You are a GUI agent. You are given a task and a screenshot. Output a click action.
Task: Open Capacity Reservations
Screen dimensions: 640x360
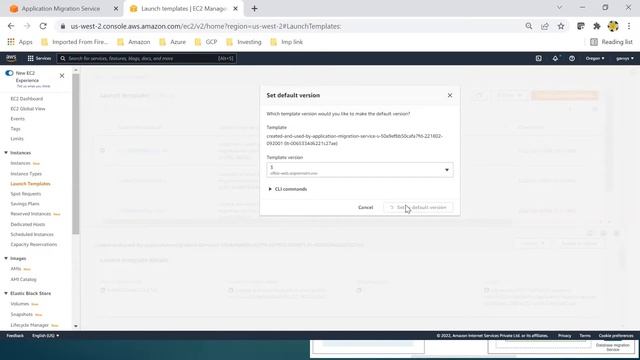point(33,244)
